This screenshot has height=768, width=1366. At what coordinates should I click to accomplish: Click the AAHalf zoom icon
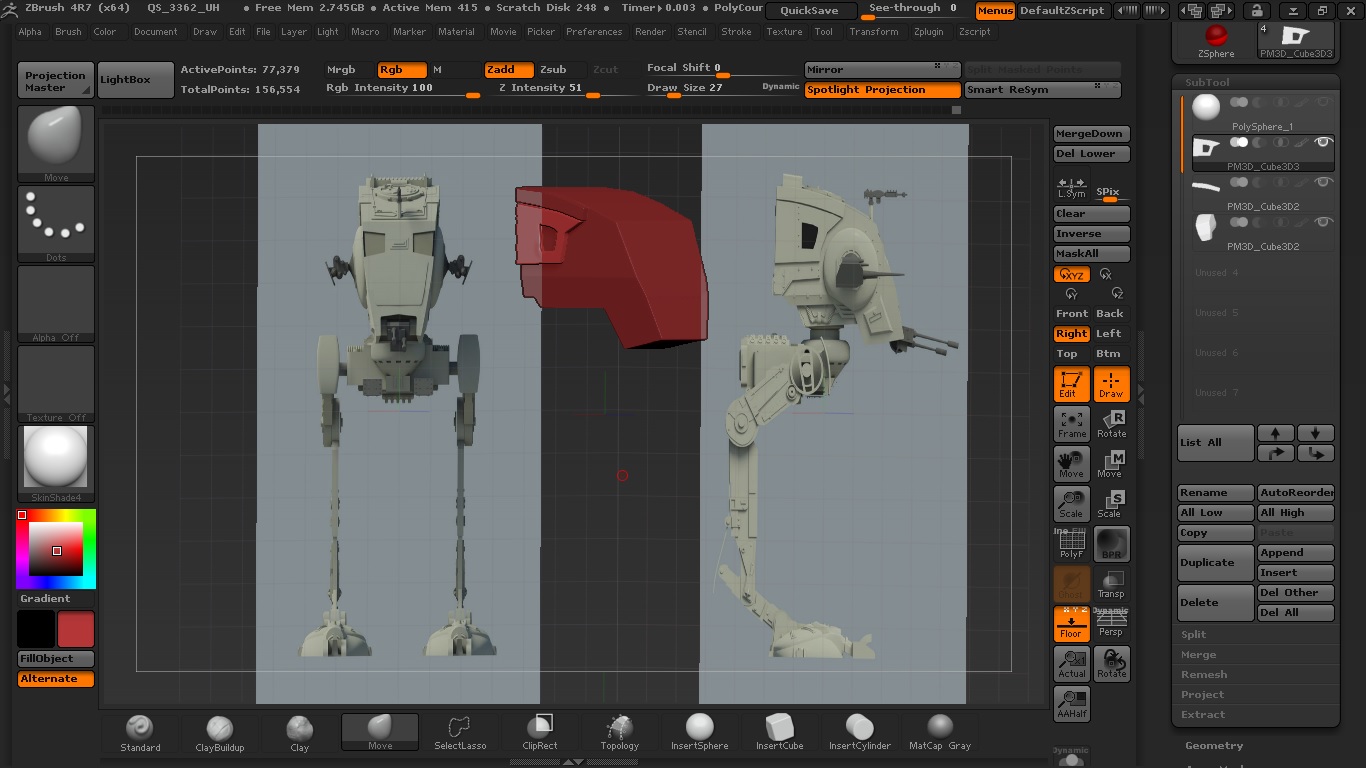(1072, 704)
